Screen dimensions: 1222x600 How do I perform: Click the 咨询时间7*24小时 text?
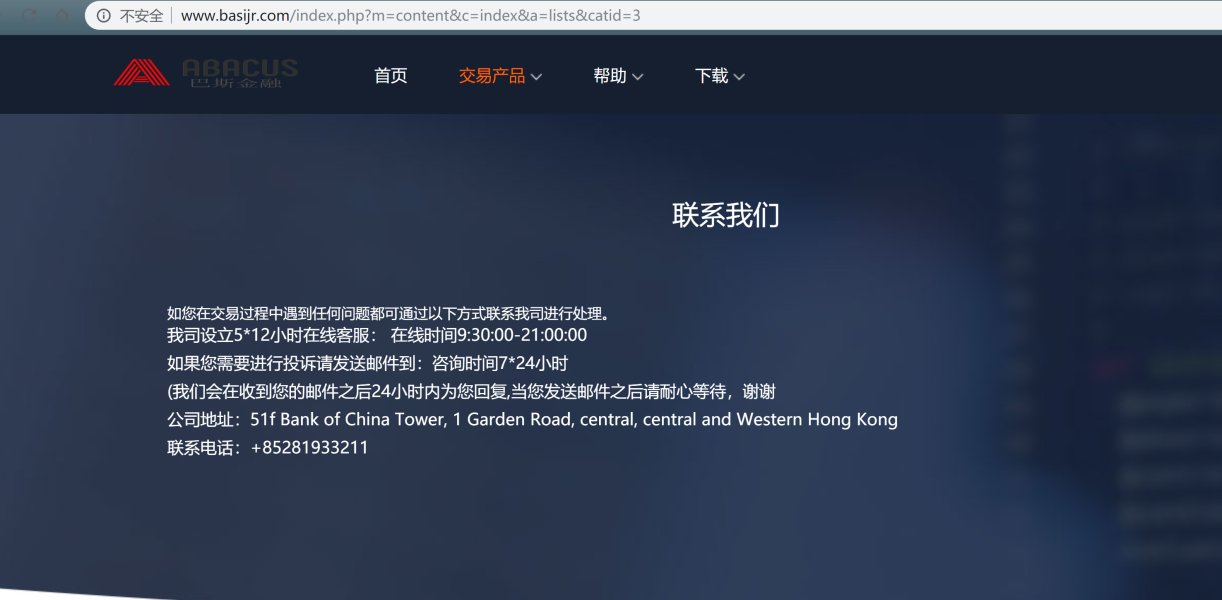500,363
